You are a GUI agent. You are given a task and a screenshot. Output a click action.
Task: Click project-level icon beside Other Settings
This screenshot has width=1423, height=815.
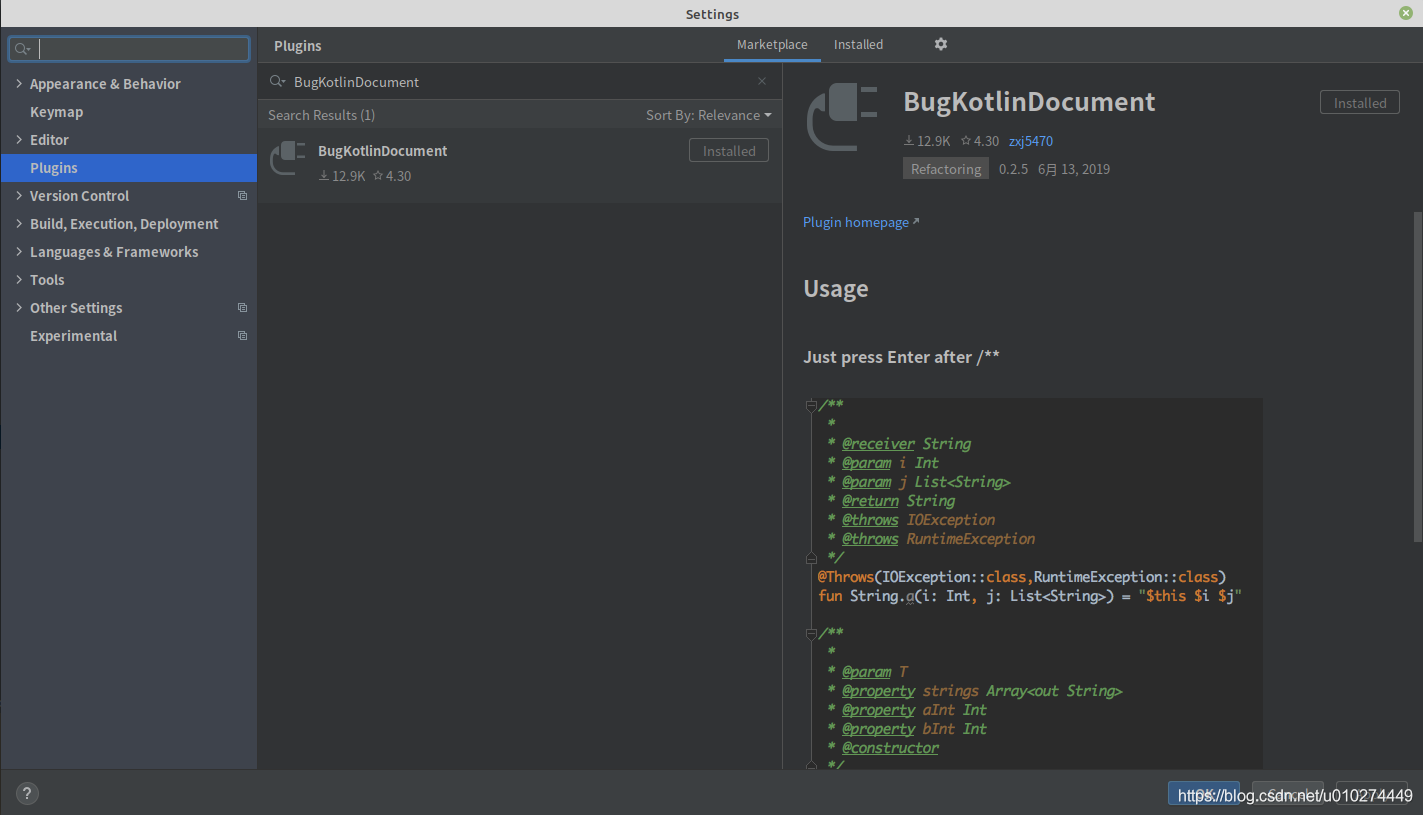[242, 308]
